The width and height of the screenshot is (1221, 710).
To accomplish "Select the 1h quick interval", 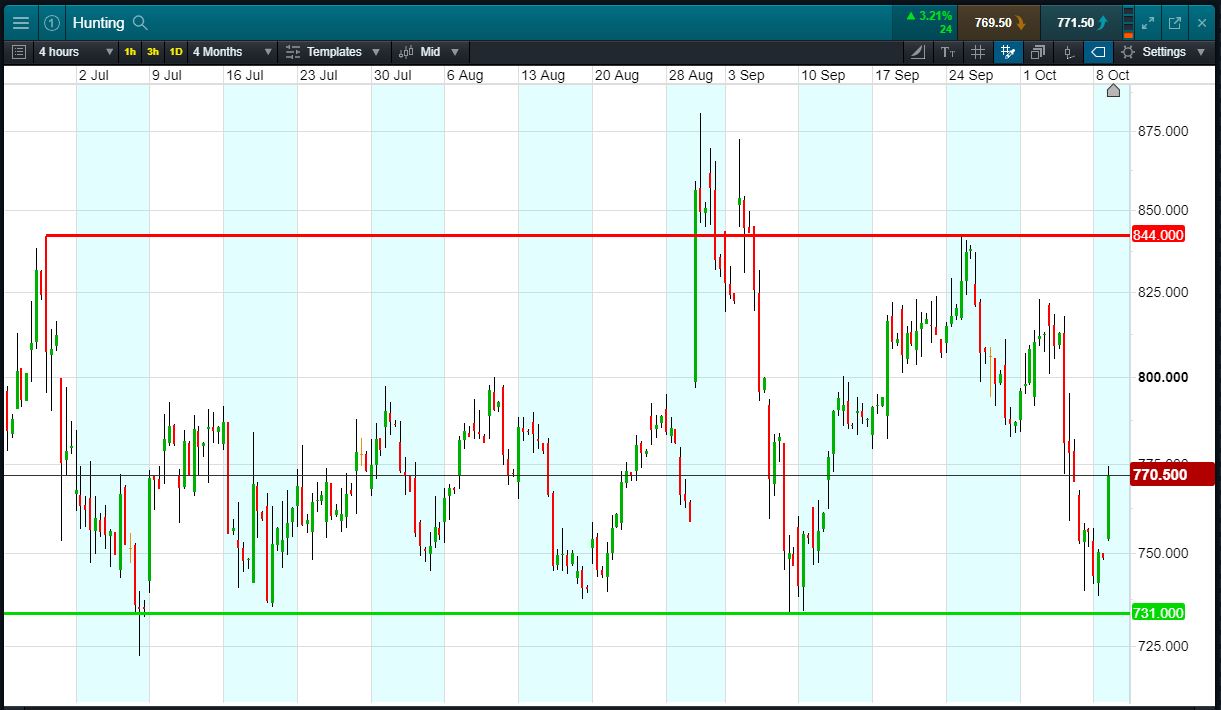I will [131, 52].
